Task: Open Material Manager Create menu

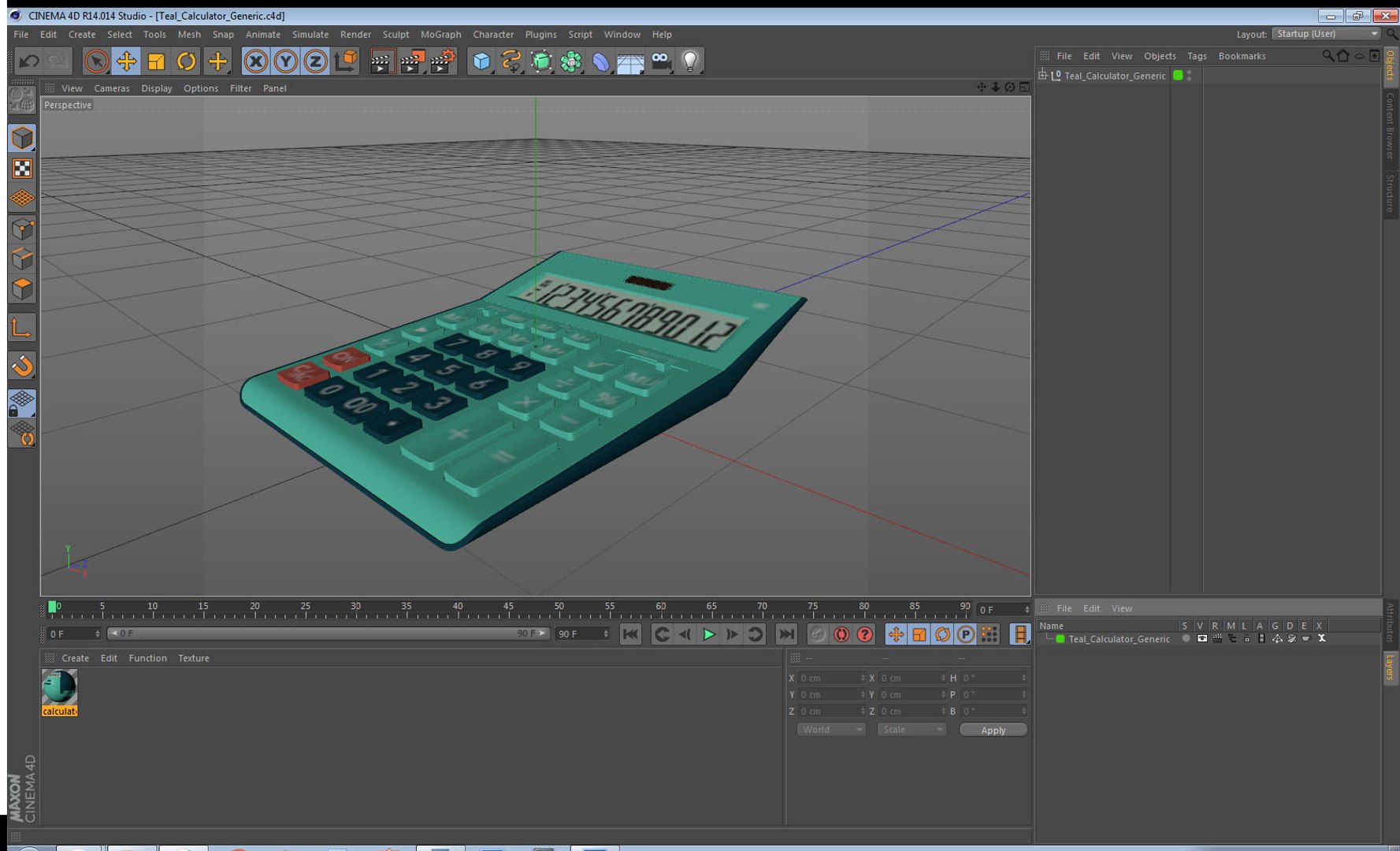Action: pos(76,658)
